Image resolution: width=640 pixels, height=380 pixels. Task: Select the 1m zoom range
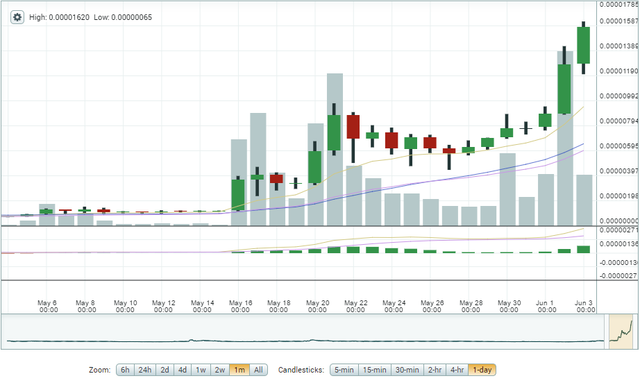(x=239, y=370)
